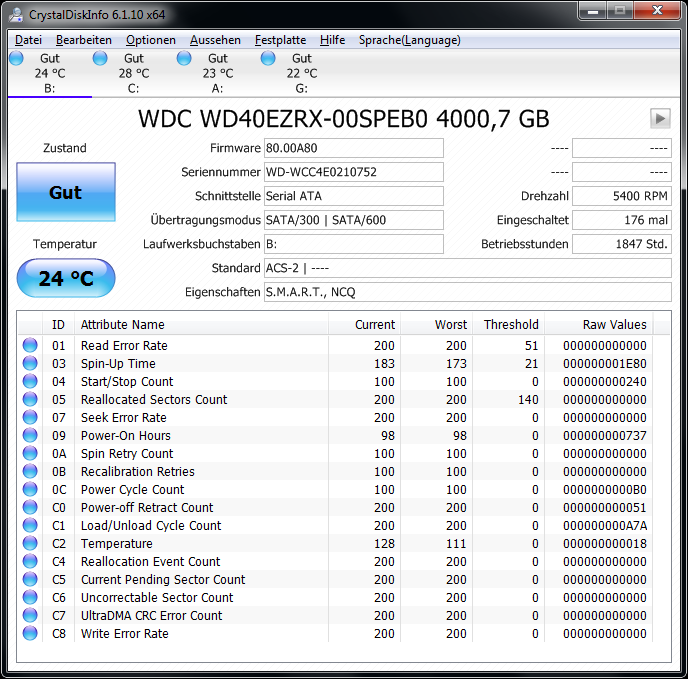Click the status icon for Write Error Rate

[30, 633]
